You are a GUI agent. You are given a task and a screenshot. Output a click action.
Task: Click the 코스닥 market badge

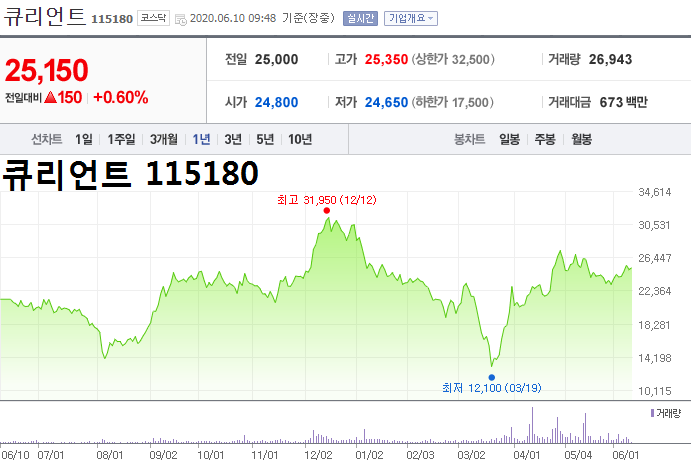(153, 18)
